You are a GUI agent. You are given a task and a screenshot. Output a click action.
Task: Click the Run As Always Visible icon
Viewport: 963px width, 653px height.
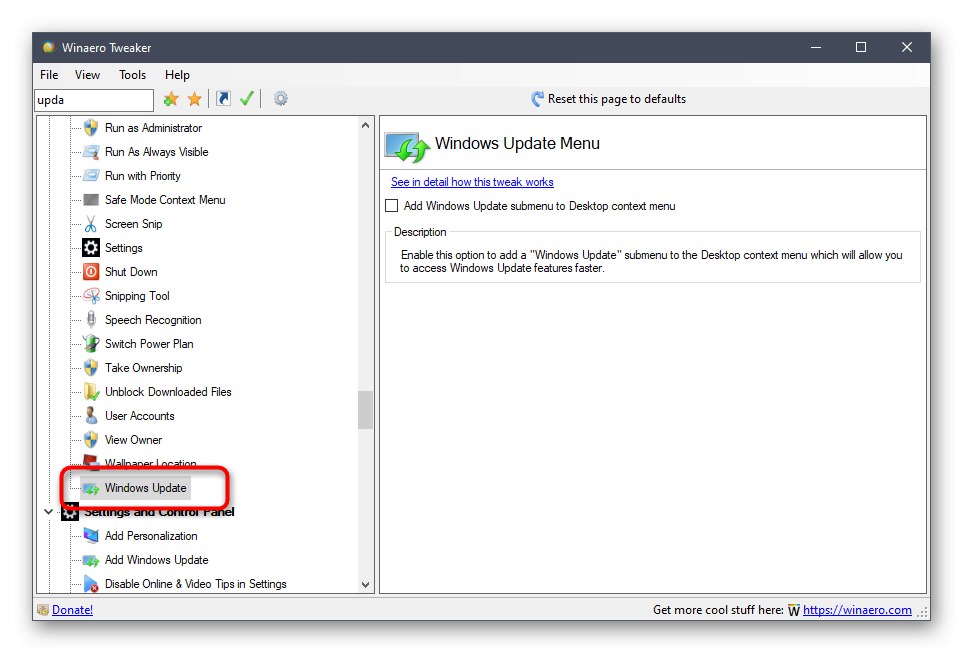[91, 152]
